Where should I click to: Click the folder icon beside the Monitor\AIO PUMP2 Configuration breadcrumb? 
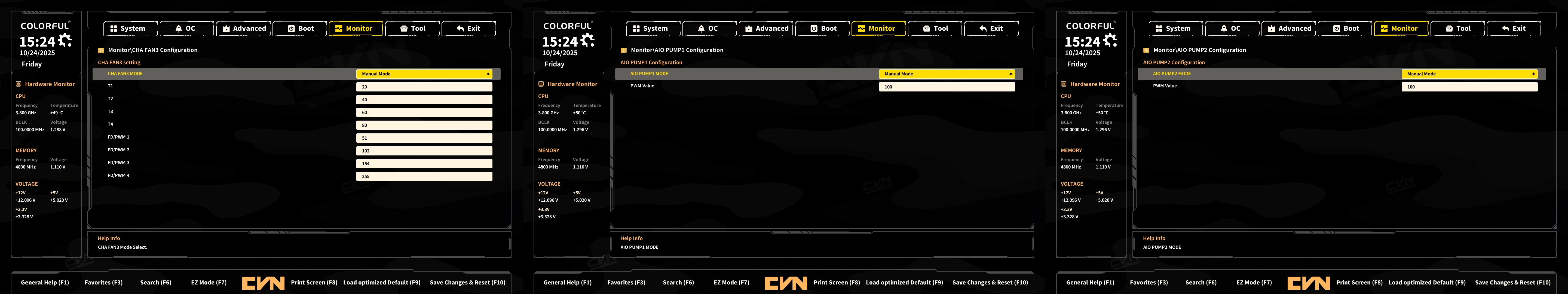pos(1146,51)
